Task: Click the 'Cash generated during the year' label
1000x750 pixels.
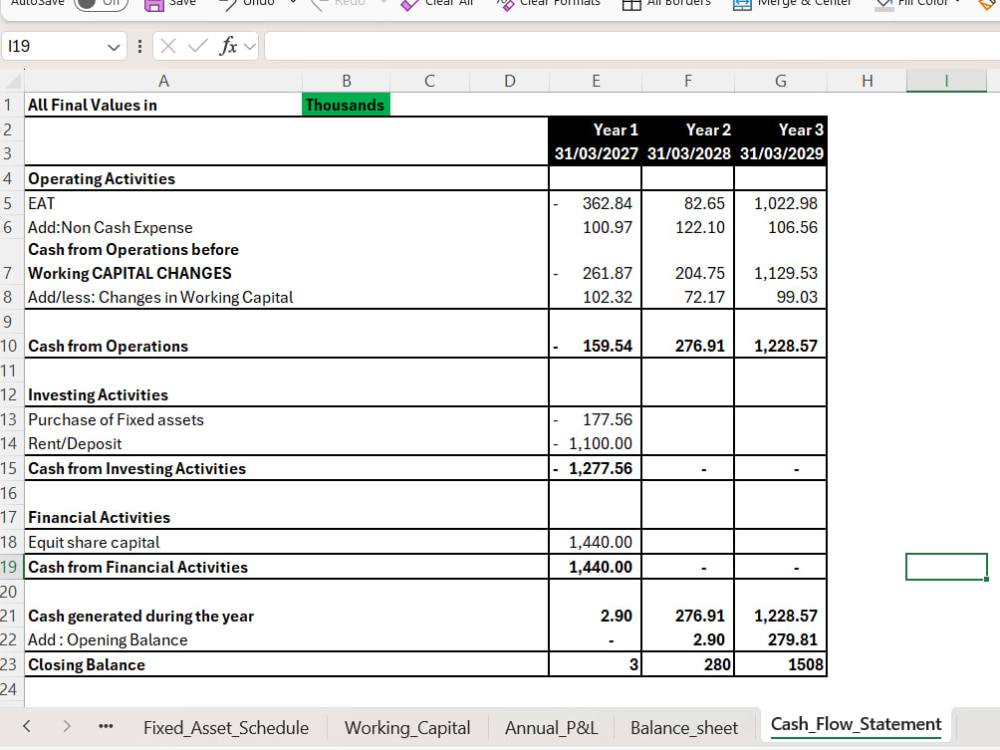Action: (x=141, y=616)
